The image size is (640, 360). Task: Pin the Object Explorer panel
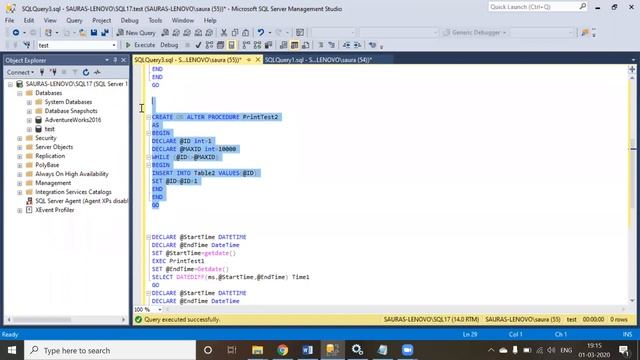(x=115, y=60)
